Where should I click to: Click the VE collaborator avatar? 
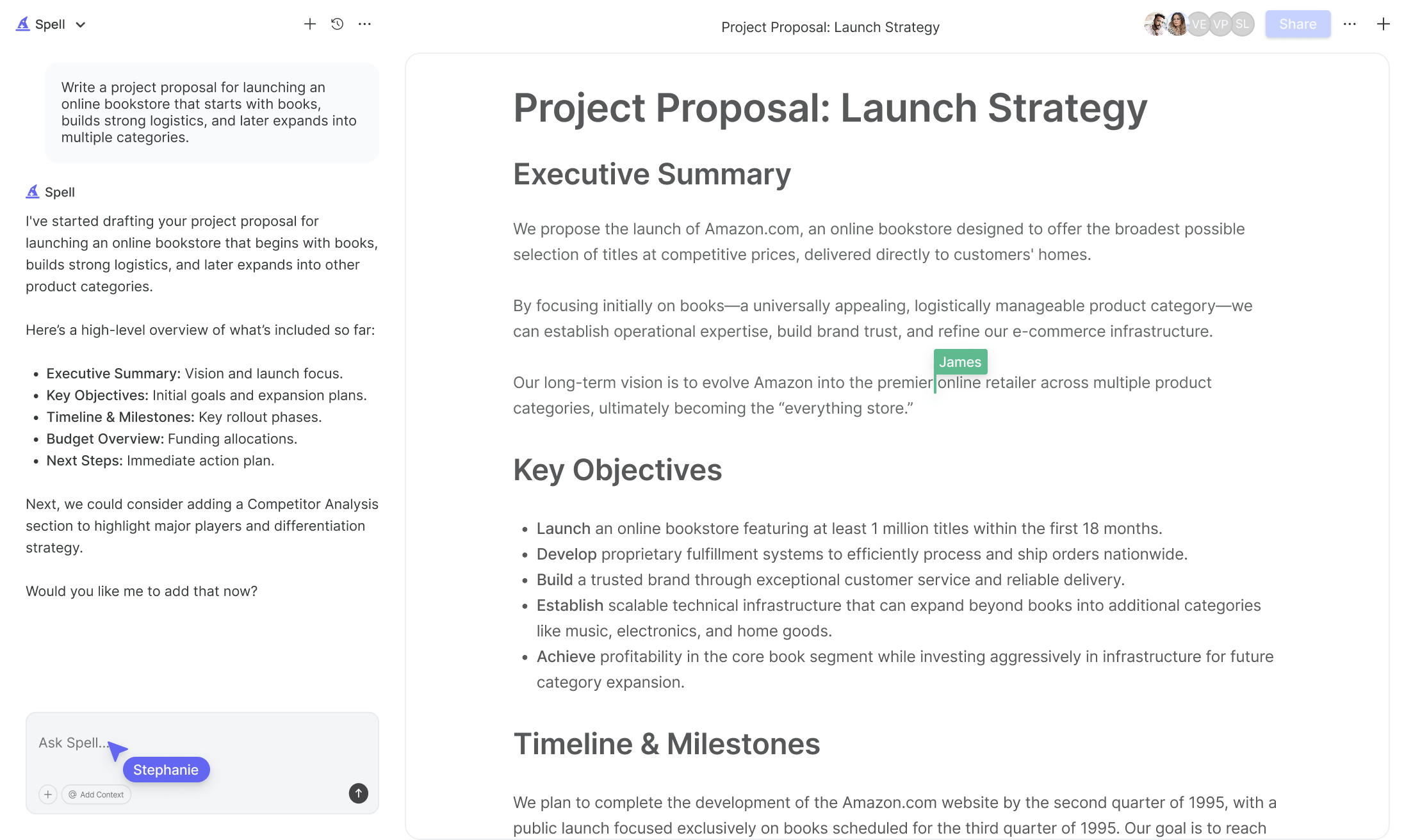(x=1198, y=24)
